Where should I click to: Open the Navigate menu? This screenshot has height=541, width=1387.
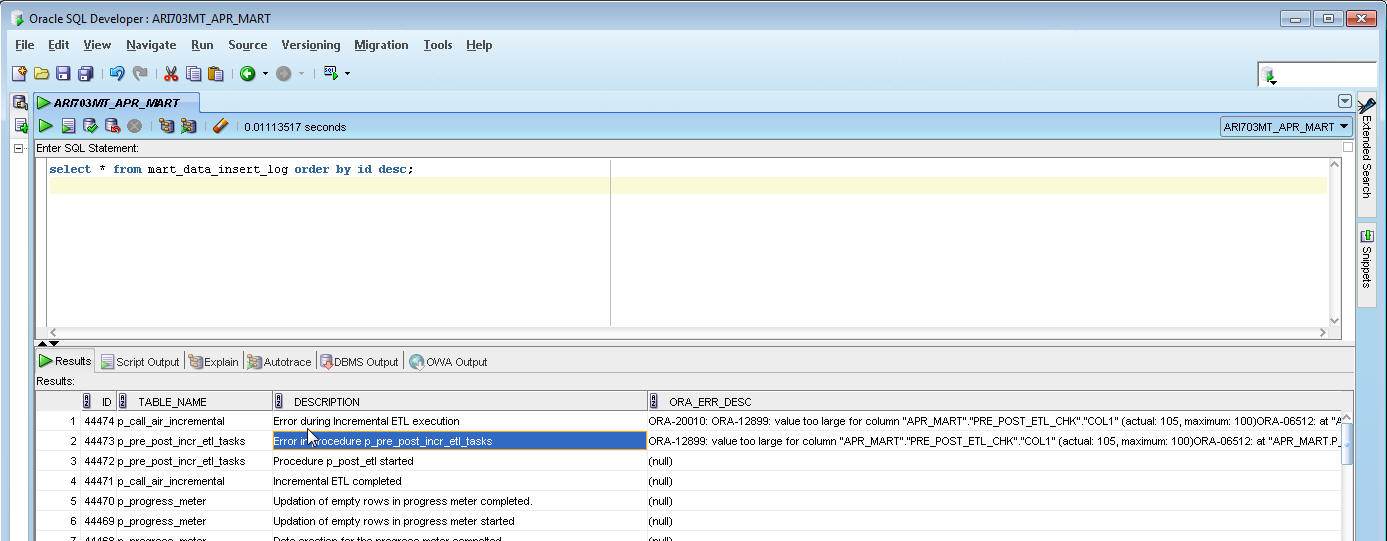point(151,45)
